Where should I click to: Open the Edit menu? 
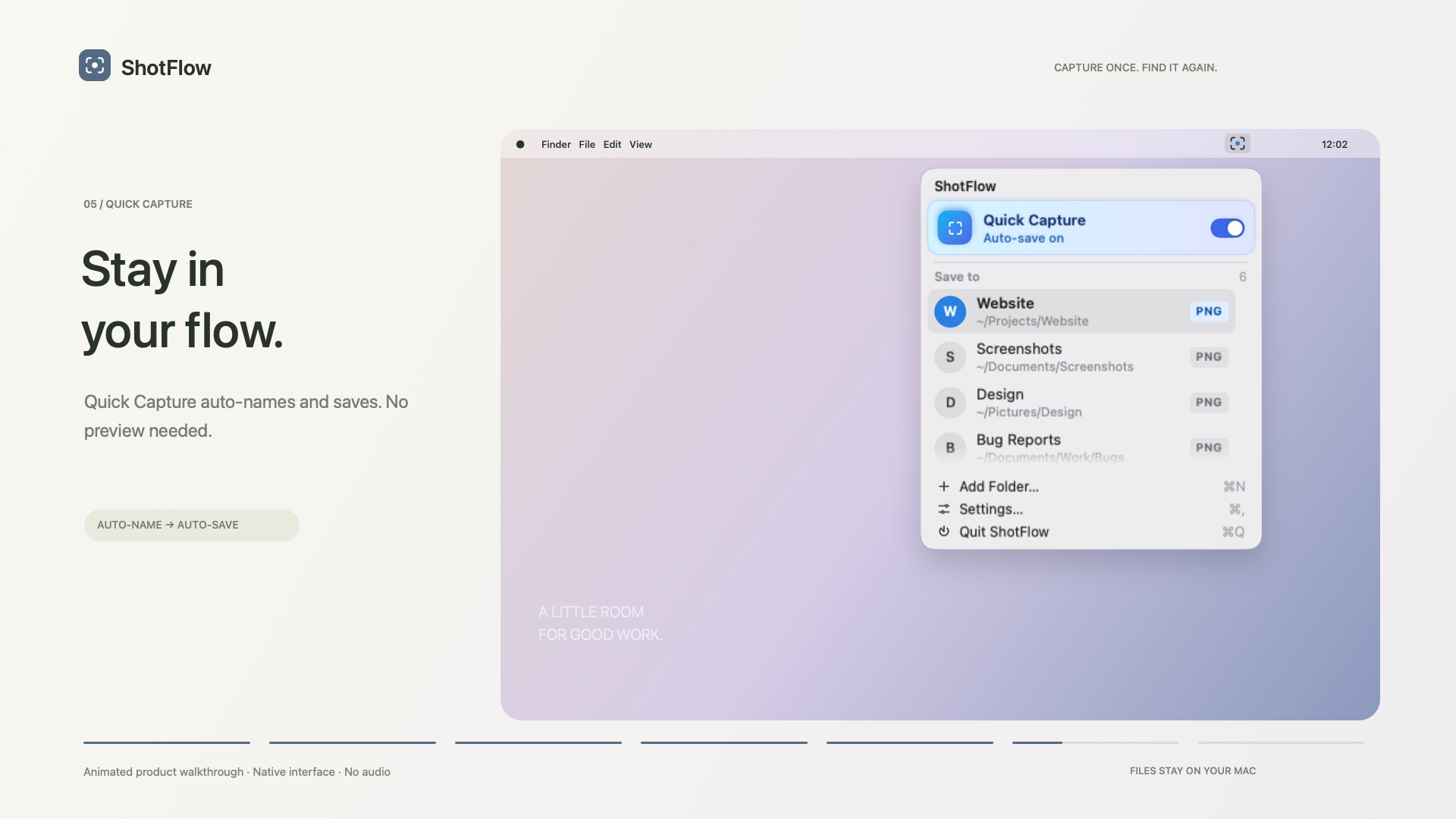[612, 144]
